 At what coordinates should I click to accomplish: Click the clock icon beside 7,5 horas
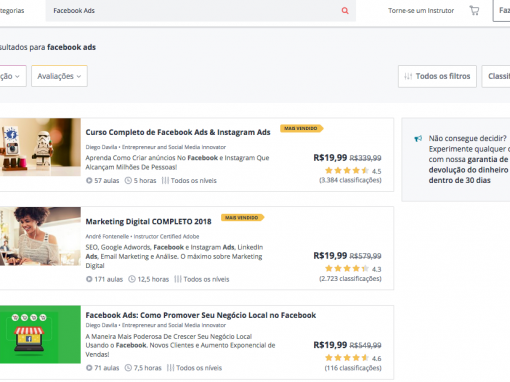(x=128, y=368)
